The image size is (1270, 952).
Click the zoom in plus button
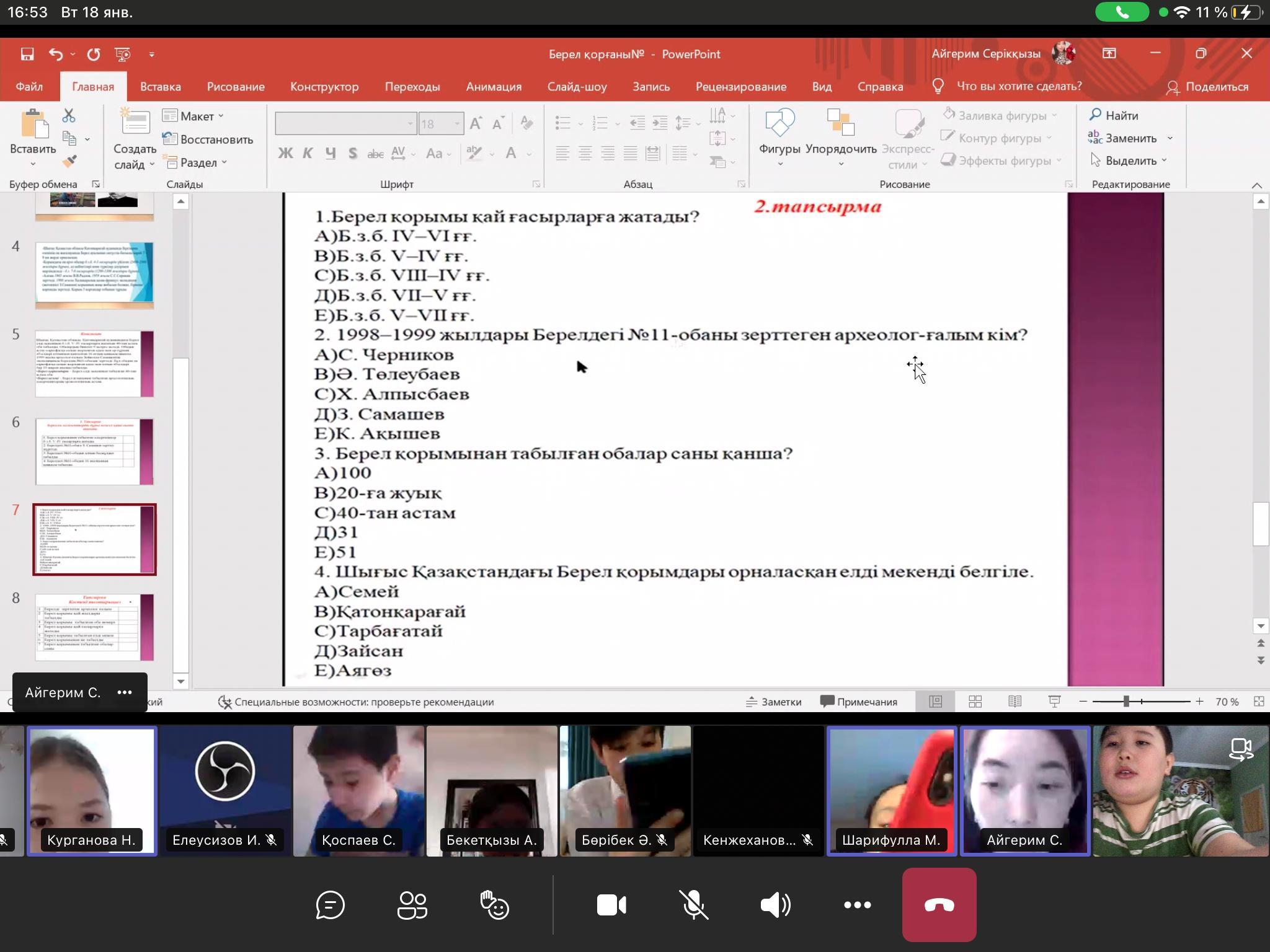click(x=1199, y=702)
